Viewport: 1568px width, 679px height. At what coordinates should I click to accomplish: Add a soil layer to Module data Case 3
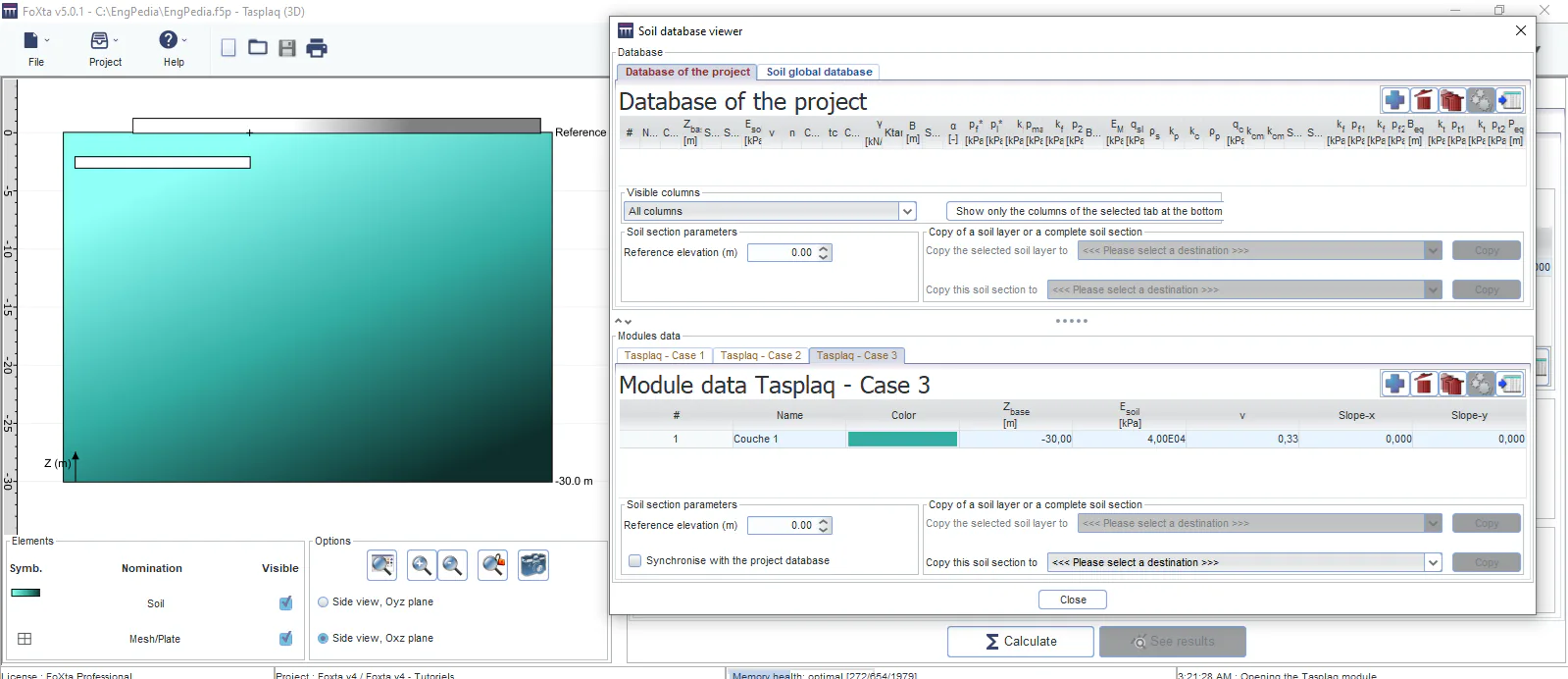(1394, 384)
